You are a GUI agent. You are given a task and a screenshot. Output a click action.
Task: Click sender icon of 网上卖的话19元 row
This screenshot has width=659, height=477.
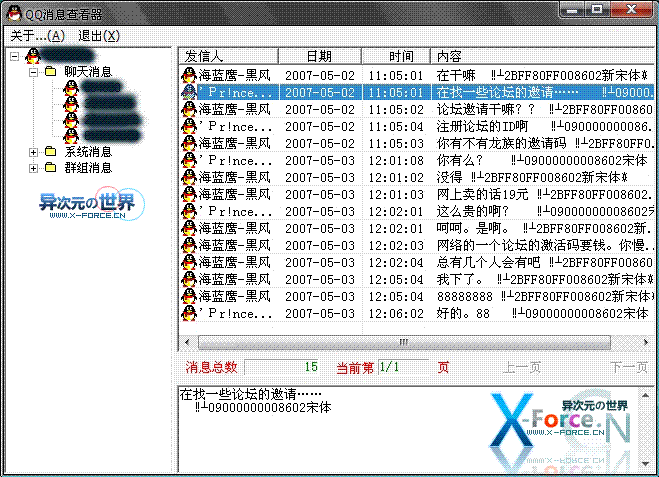click(189, 194)
